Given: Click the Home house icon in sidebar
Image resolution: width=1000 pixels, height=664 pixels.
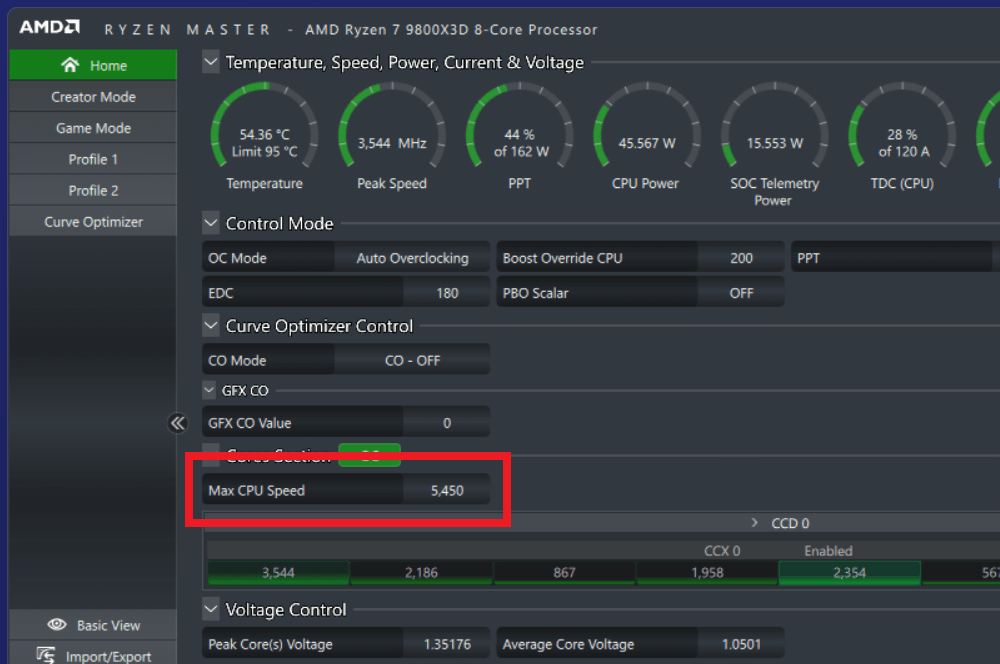Looking at the screenshot, I should [70, 64].
